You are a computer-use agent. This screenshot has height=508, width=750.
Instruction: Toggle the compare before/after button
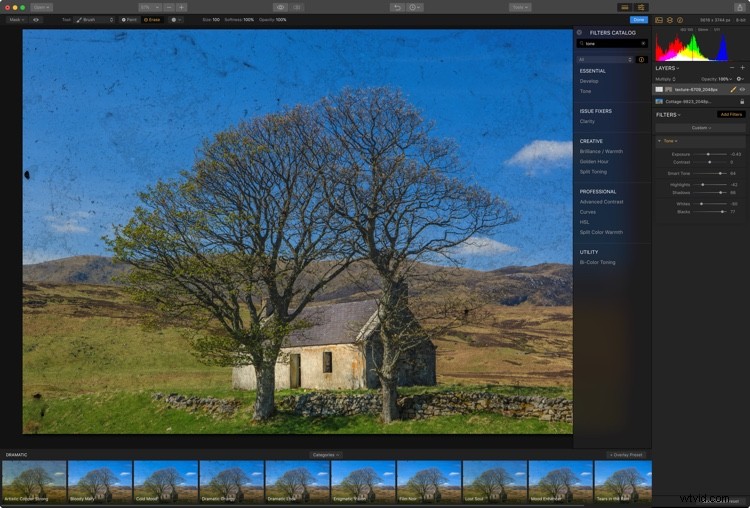(x=297, y=7)
